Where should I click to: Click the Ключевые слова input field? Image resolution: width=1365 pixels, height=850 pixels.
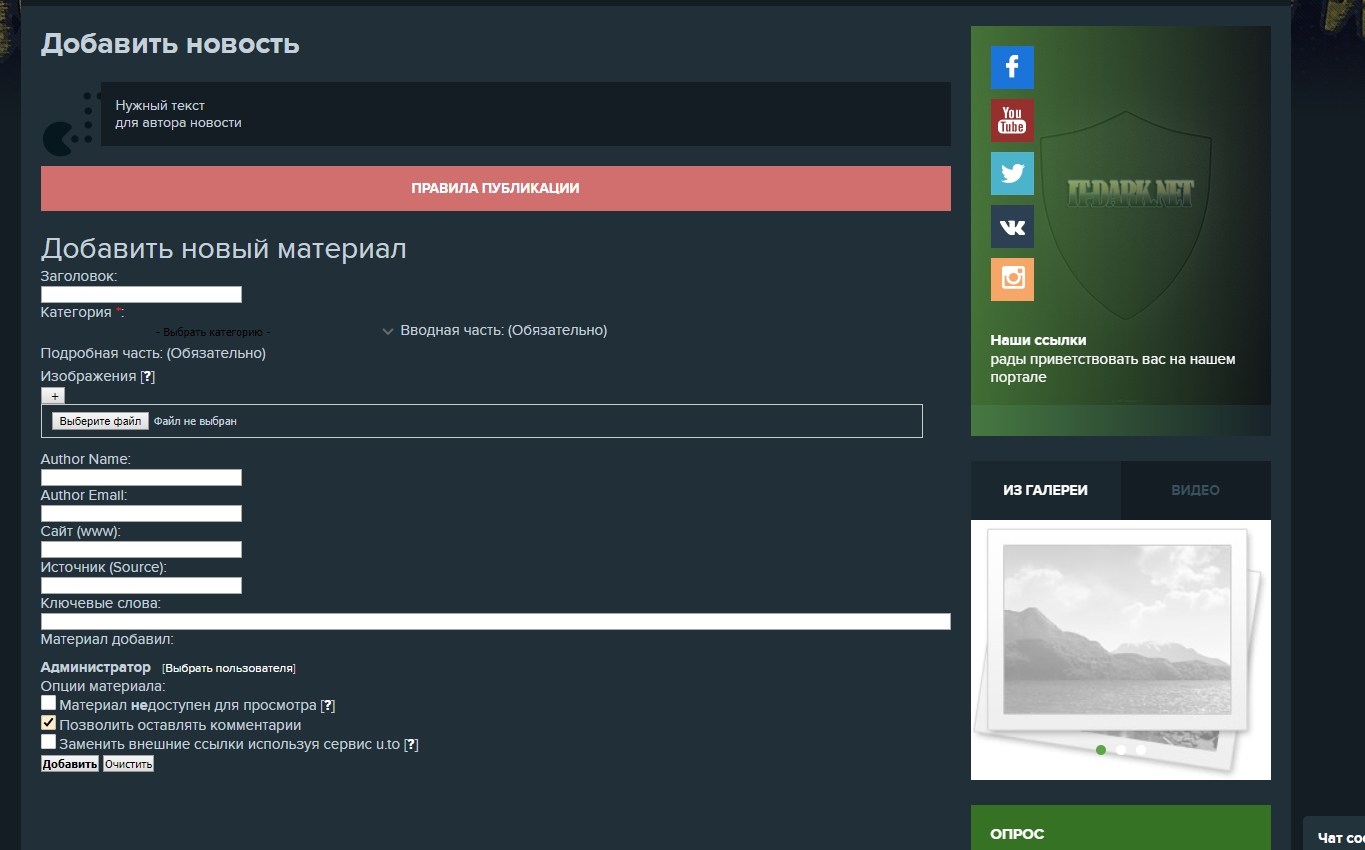pos(495,622)
